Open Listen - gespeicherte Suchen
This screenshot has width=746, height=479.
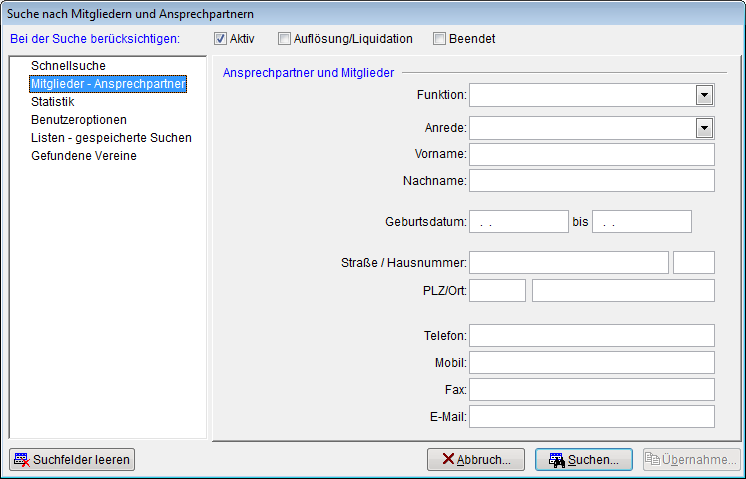[111, 138]
